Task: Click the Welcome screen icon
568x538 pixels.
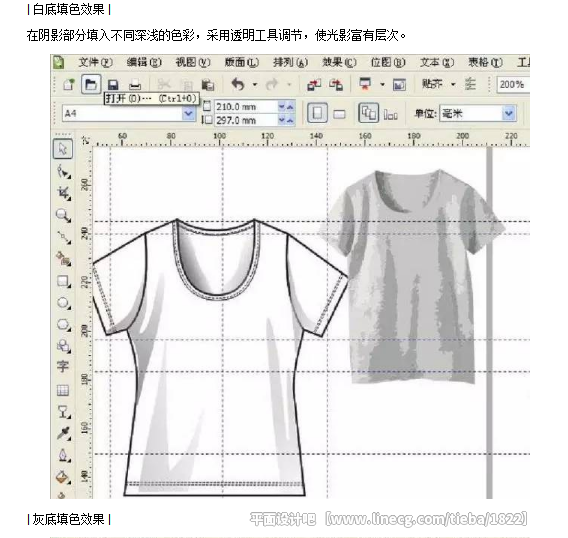Action: click(399, 85)
